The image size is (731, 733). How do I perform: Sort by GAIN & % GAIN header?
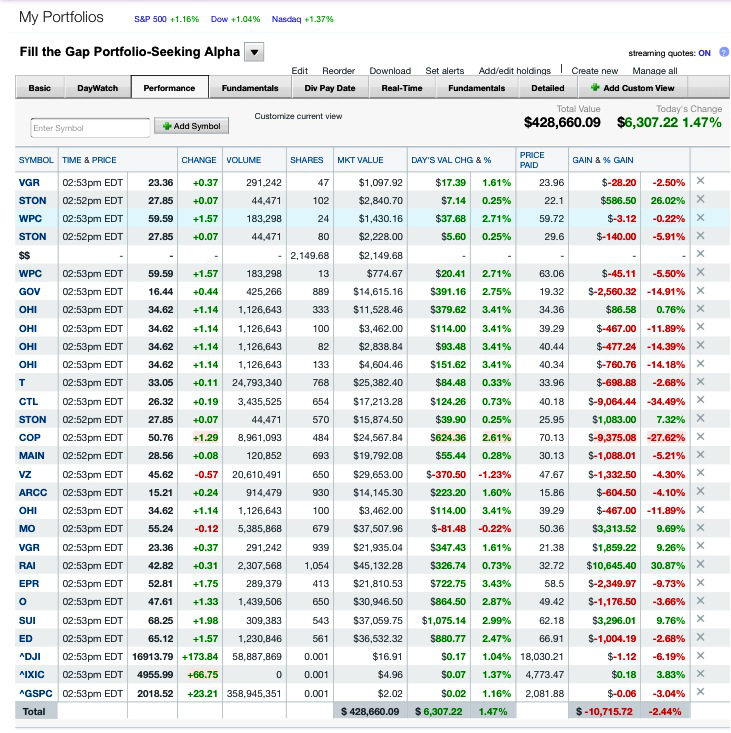(x=603, y=160)
